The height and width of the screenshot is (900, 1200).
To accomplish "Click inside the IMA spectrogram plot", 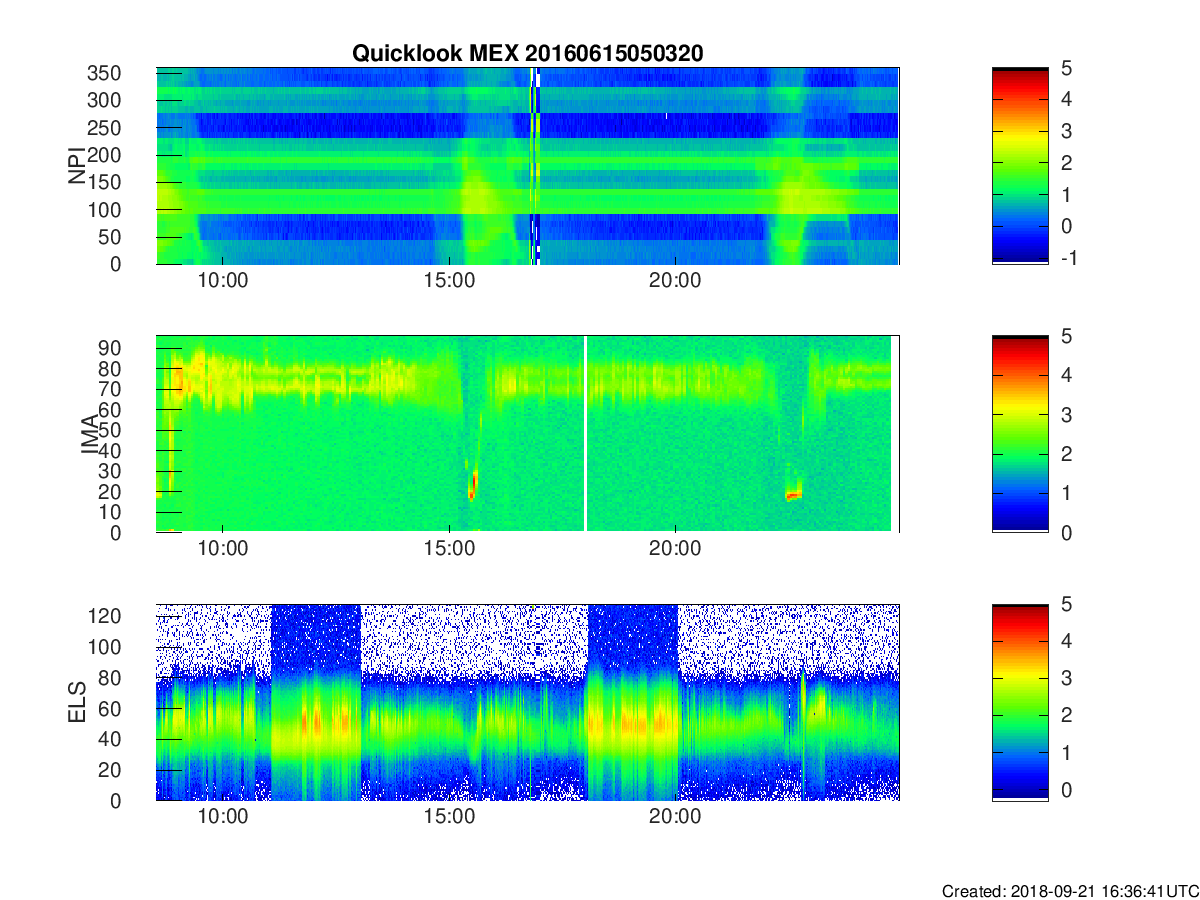I will (x=527, y=434).
